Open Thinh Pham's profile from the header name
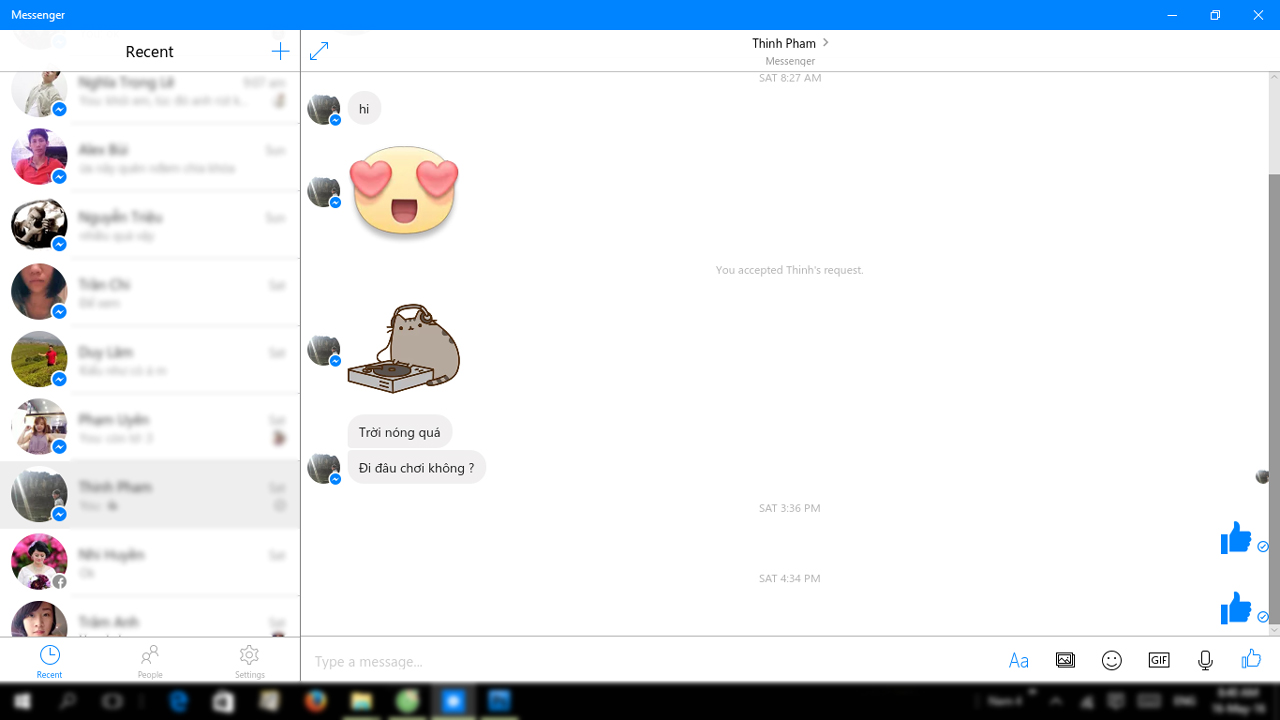Image resolution: width=1280 pixels, height=720 pixels. (784, 43)
